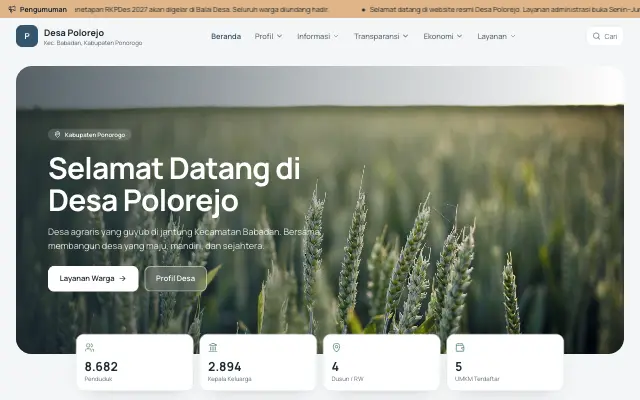
Task: Click the Selamat Datang di Desa Polorejo heading
Action: 174,184
